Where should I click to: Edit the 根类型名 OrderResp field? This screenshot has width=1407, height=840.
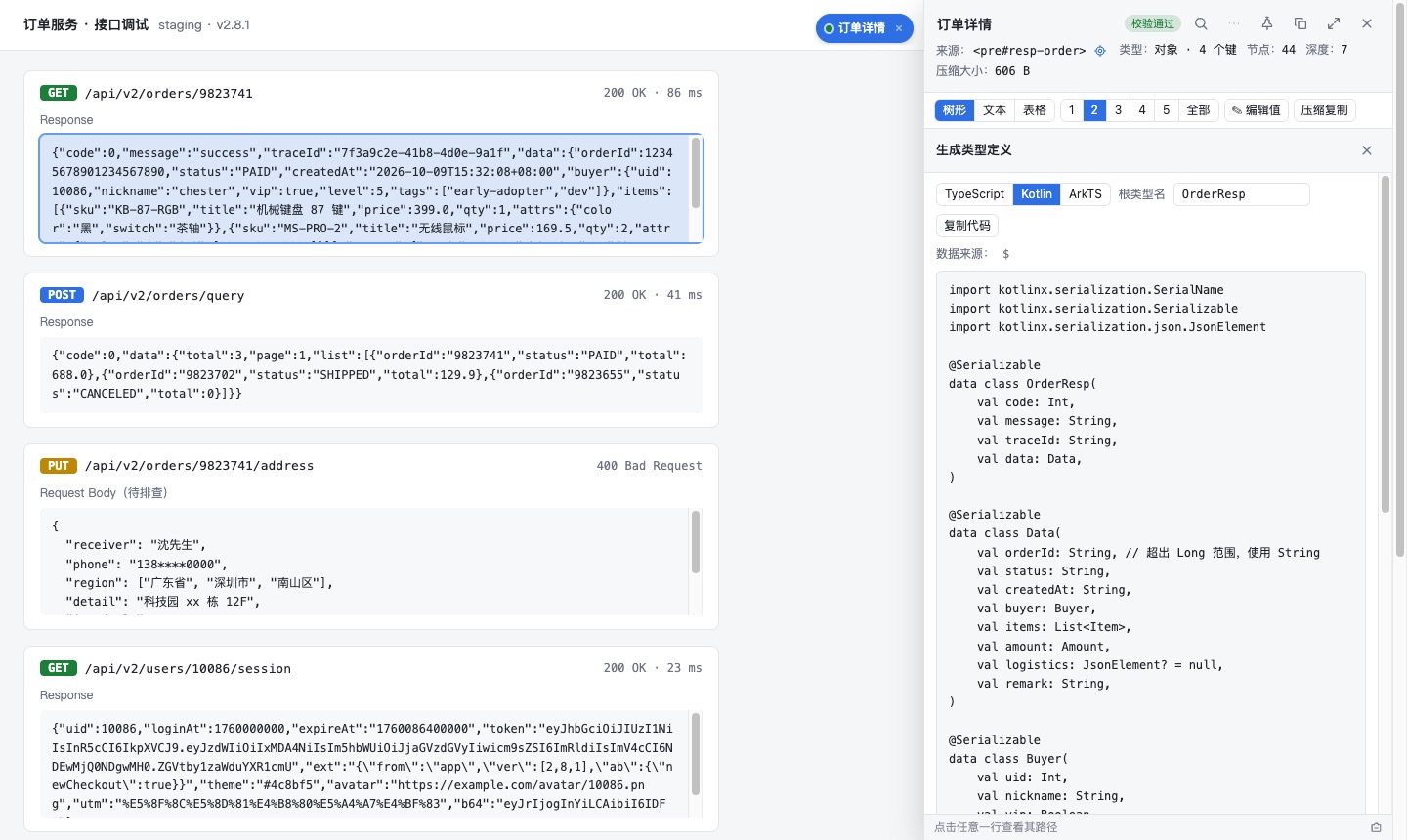[1242, 194]
